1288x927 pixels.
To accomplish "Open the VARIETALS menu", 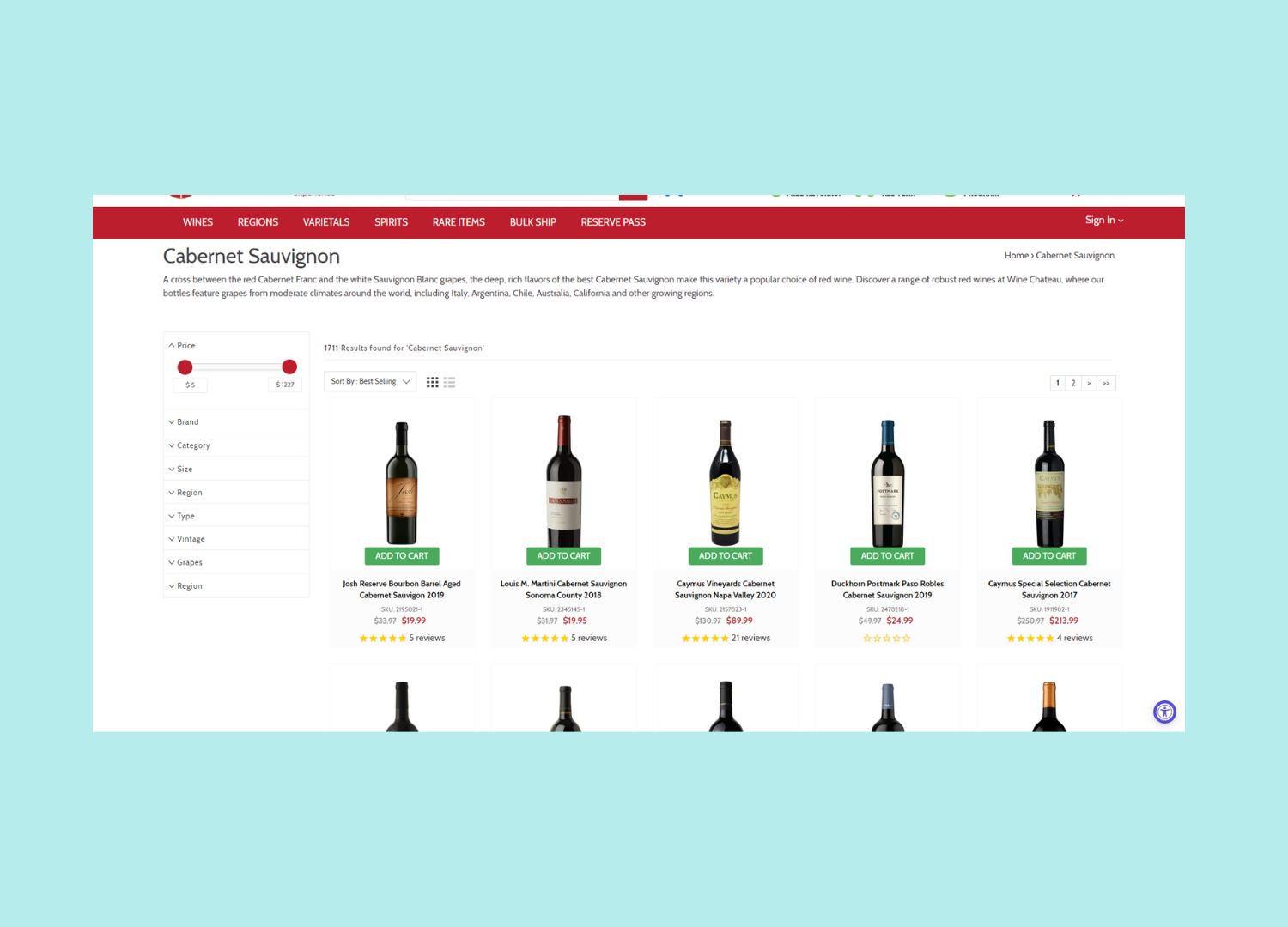I will [326, 222].
